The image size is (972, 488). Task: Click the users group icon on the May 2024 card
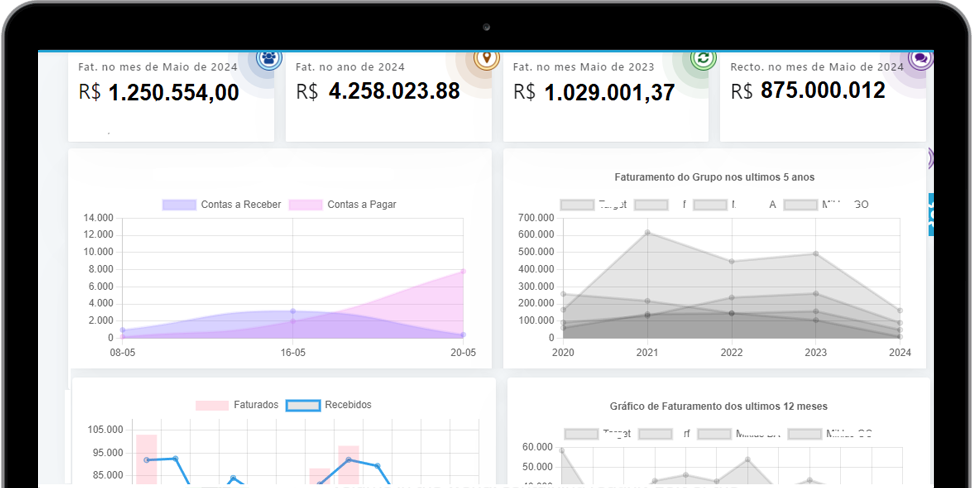pos(268,59)
